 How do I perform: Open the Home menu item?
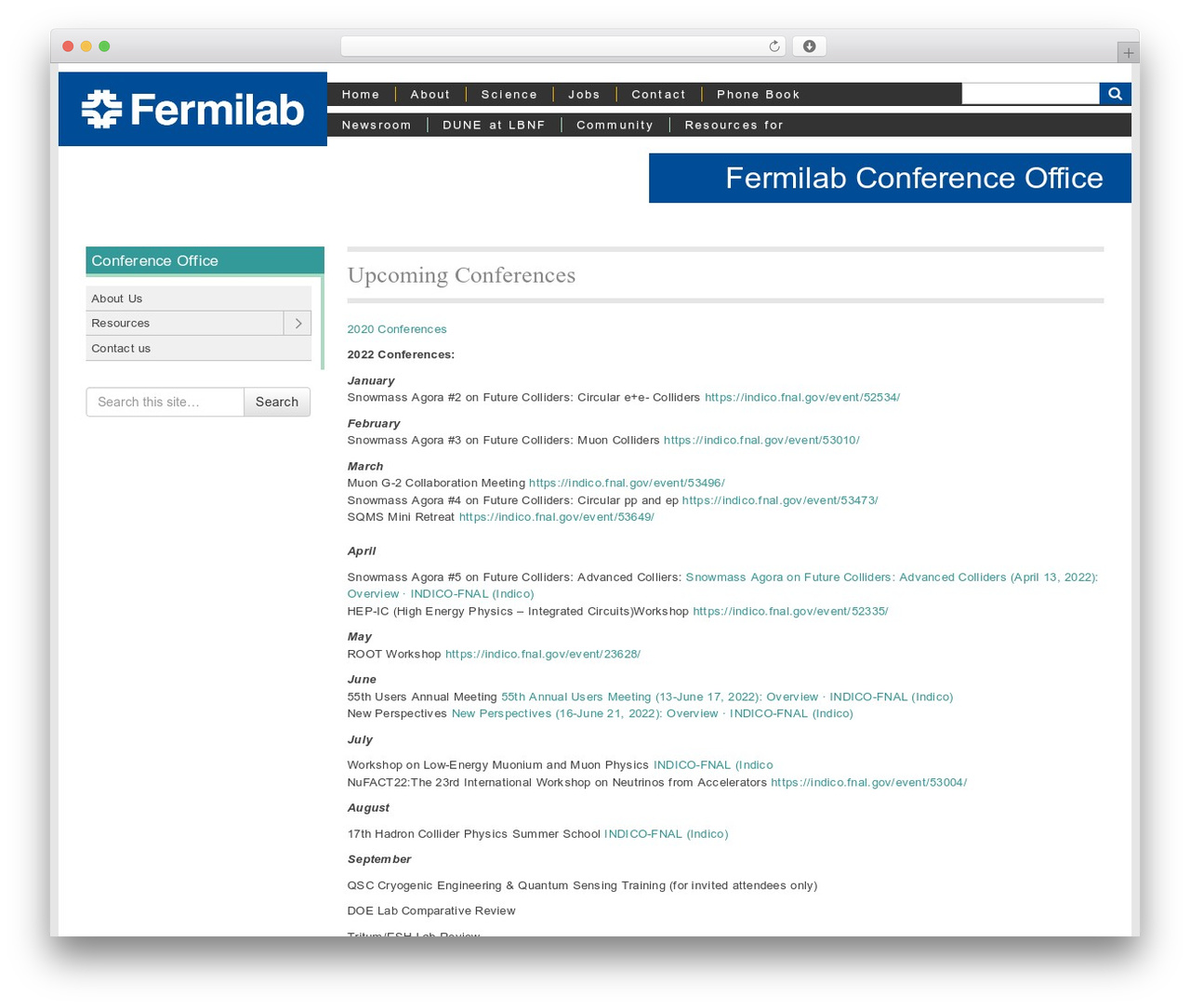coord(361,94)
